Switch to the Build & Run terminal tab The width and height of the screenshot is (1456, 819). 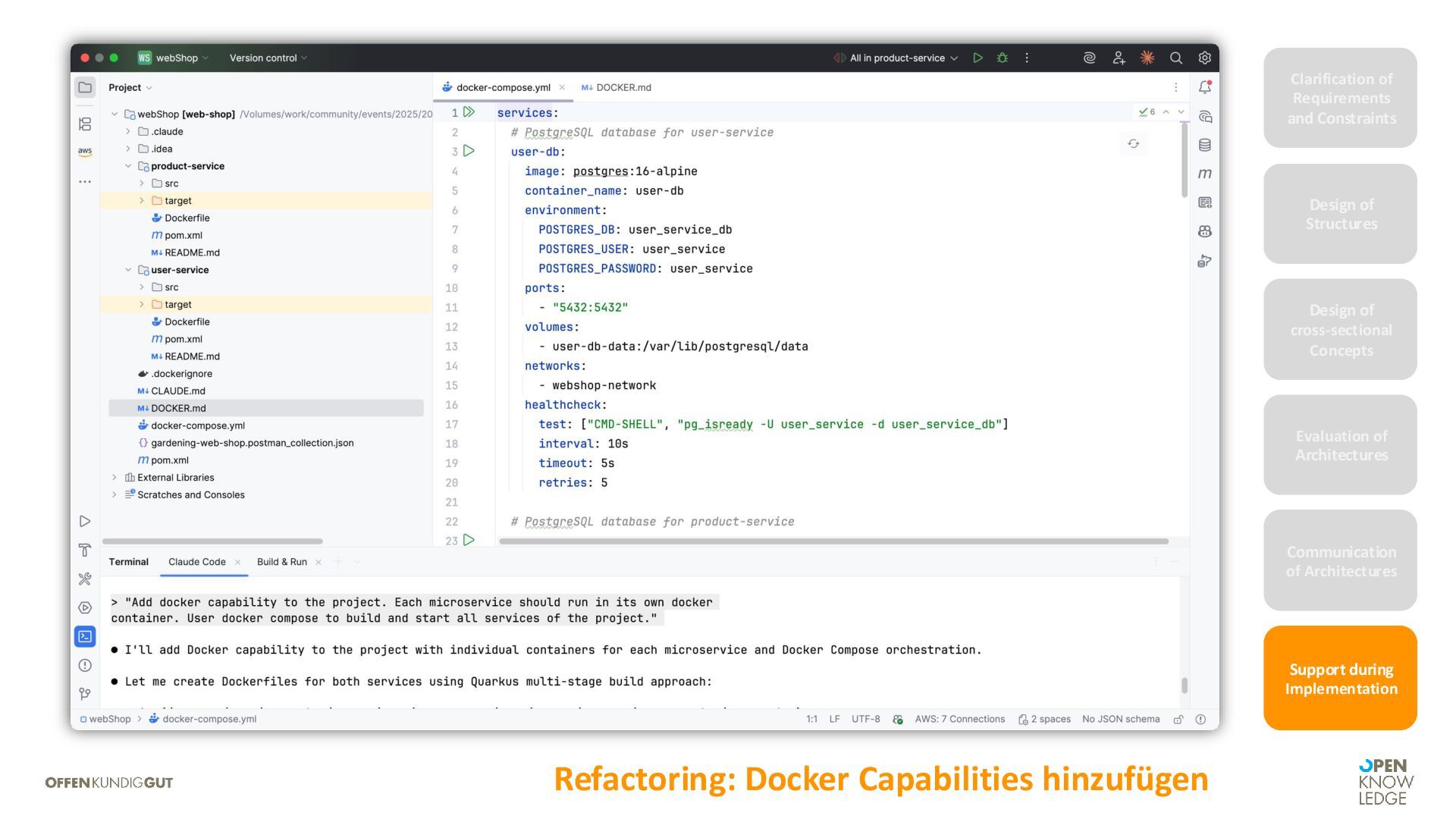point(281,562)
